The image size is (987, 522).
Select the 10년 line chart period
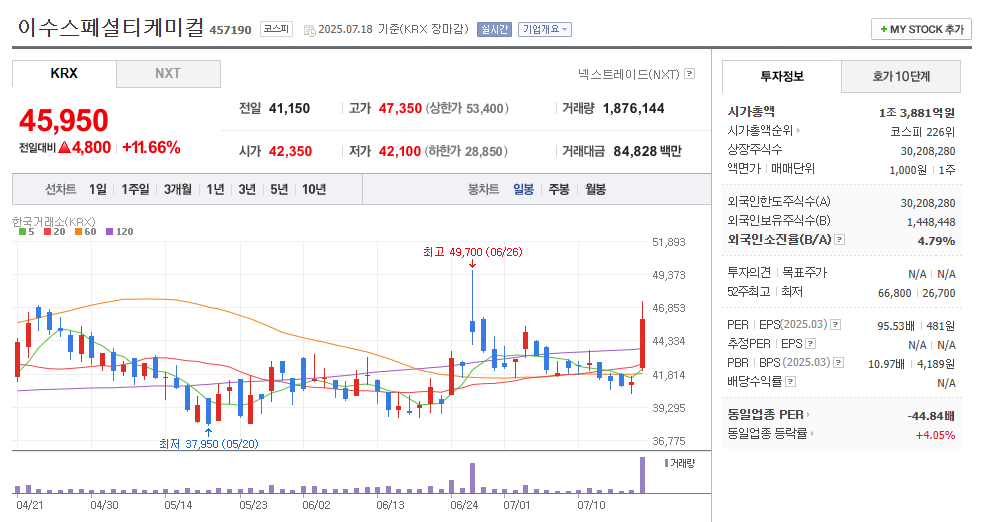pos(313,189)
